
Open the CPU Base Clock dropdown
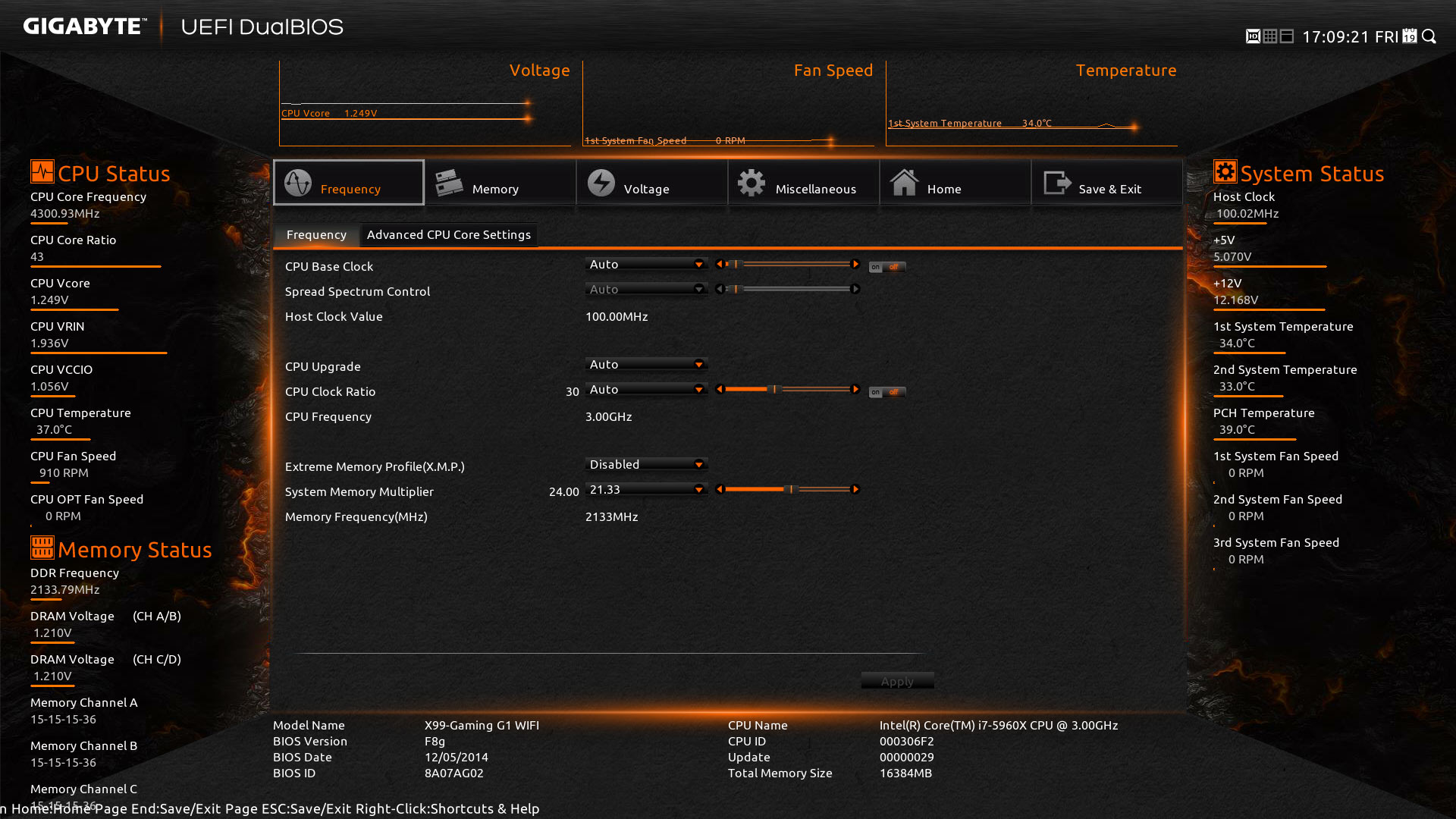[x=647, y=264]
